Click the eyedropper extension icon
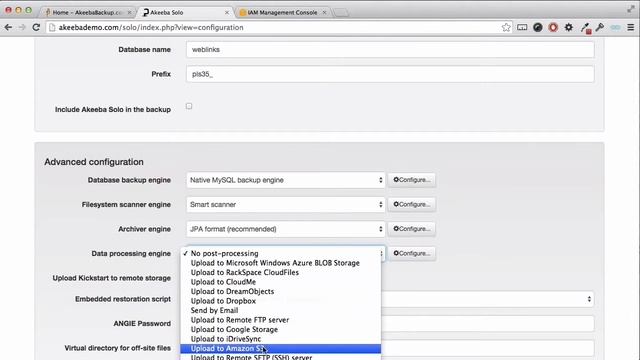This screenshot has width=640, height=360. click(x=585, y=28)
